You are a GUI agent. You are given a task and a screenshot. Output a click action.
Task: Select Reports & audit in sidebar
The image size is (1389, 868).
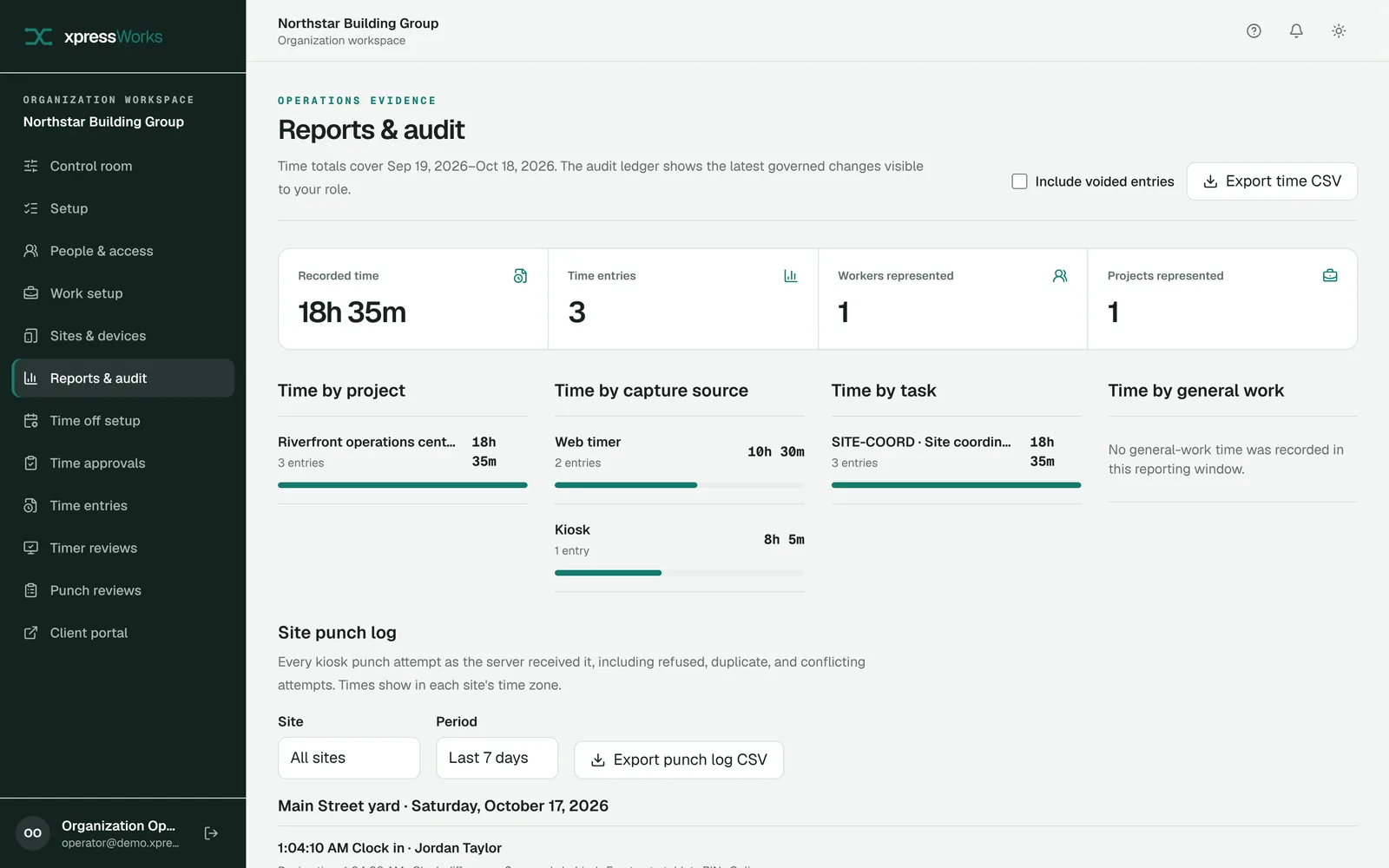click(123, 378)
